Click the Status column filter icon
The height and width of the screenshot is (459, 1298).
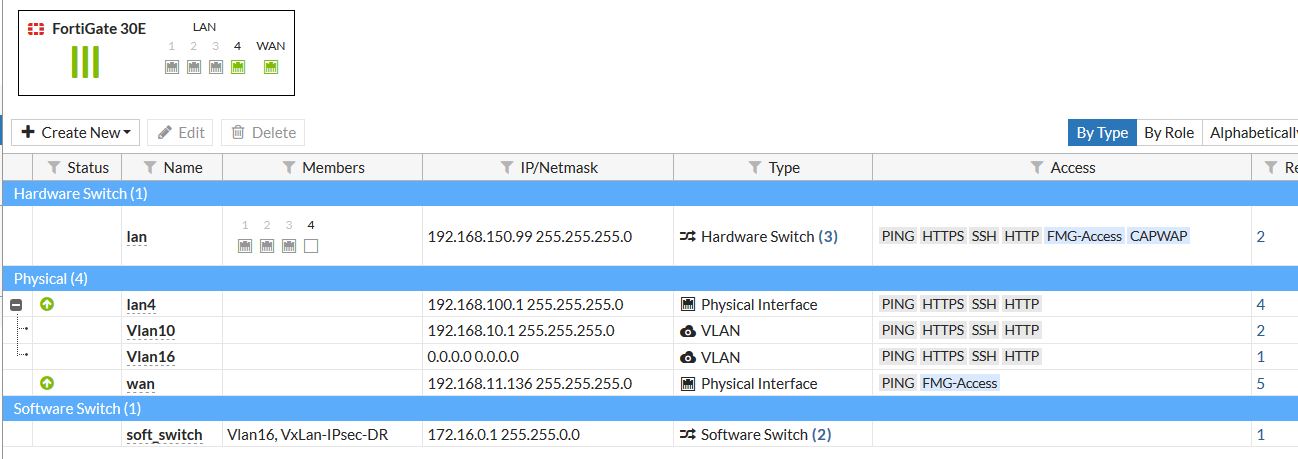54,168
